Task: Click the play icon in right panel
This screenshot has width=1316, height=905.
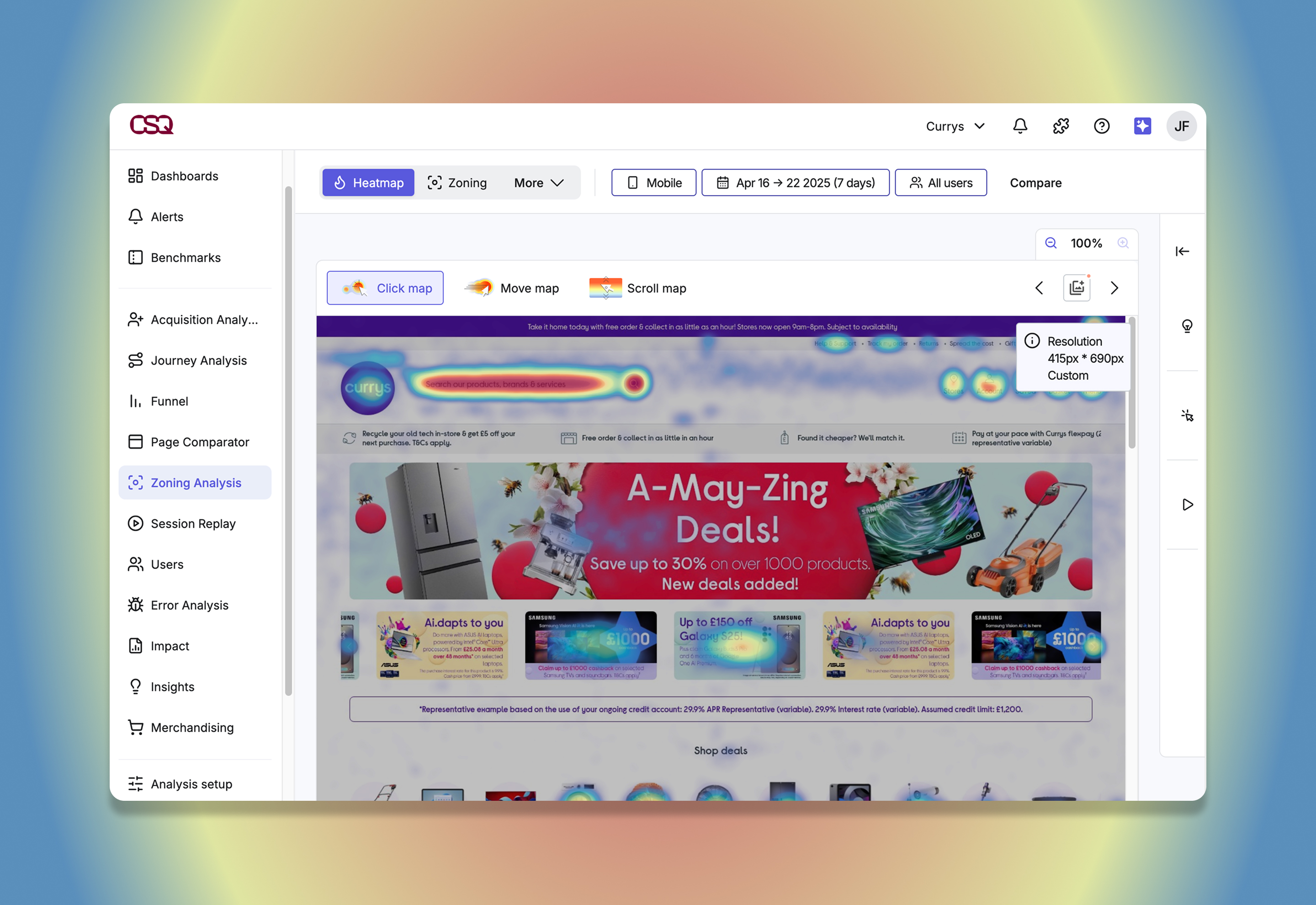Action: pos(1187,505)
